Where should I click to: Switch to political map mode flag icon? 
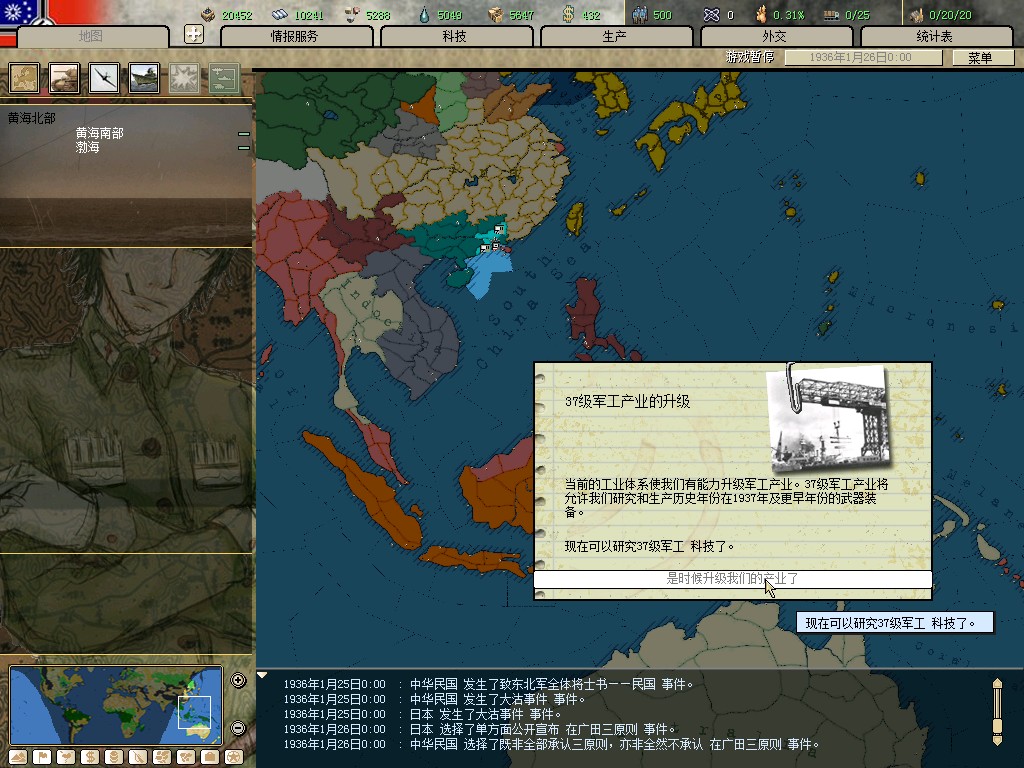[42, 757]
